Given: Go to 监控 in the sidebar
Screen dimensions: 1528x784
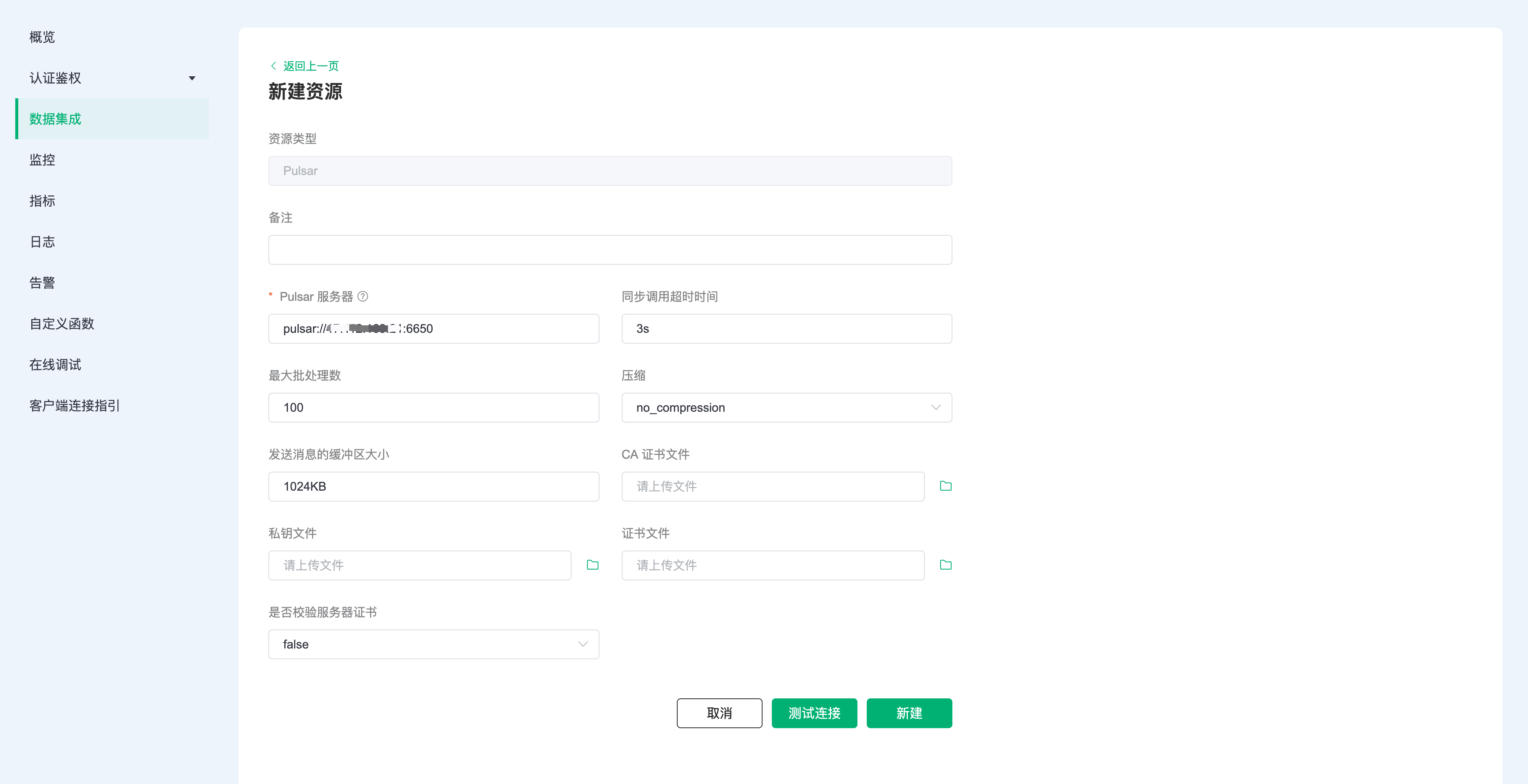Looking at the screenshot, I should [42, 160].
